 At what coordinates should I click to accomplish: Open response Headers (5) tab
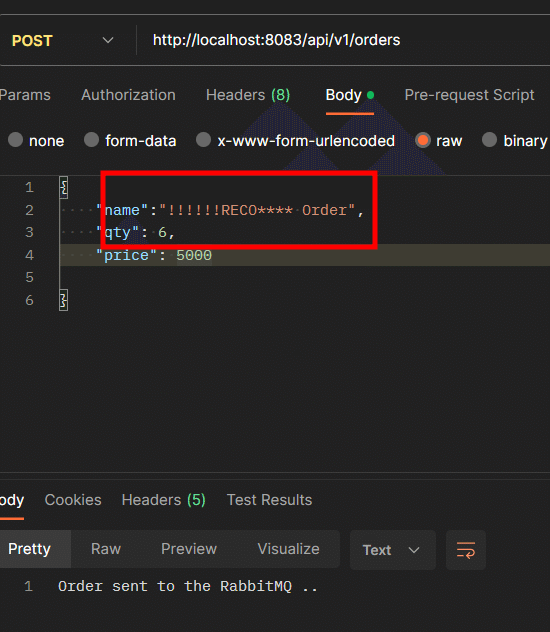[164, 500]
